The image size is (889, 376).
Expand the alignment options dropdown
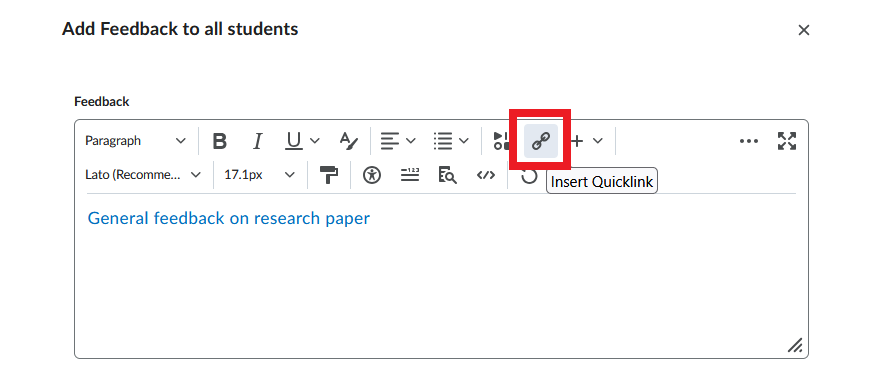(398, 141)
